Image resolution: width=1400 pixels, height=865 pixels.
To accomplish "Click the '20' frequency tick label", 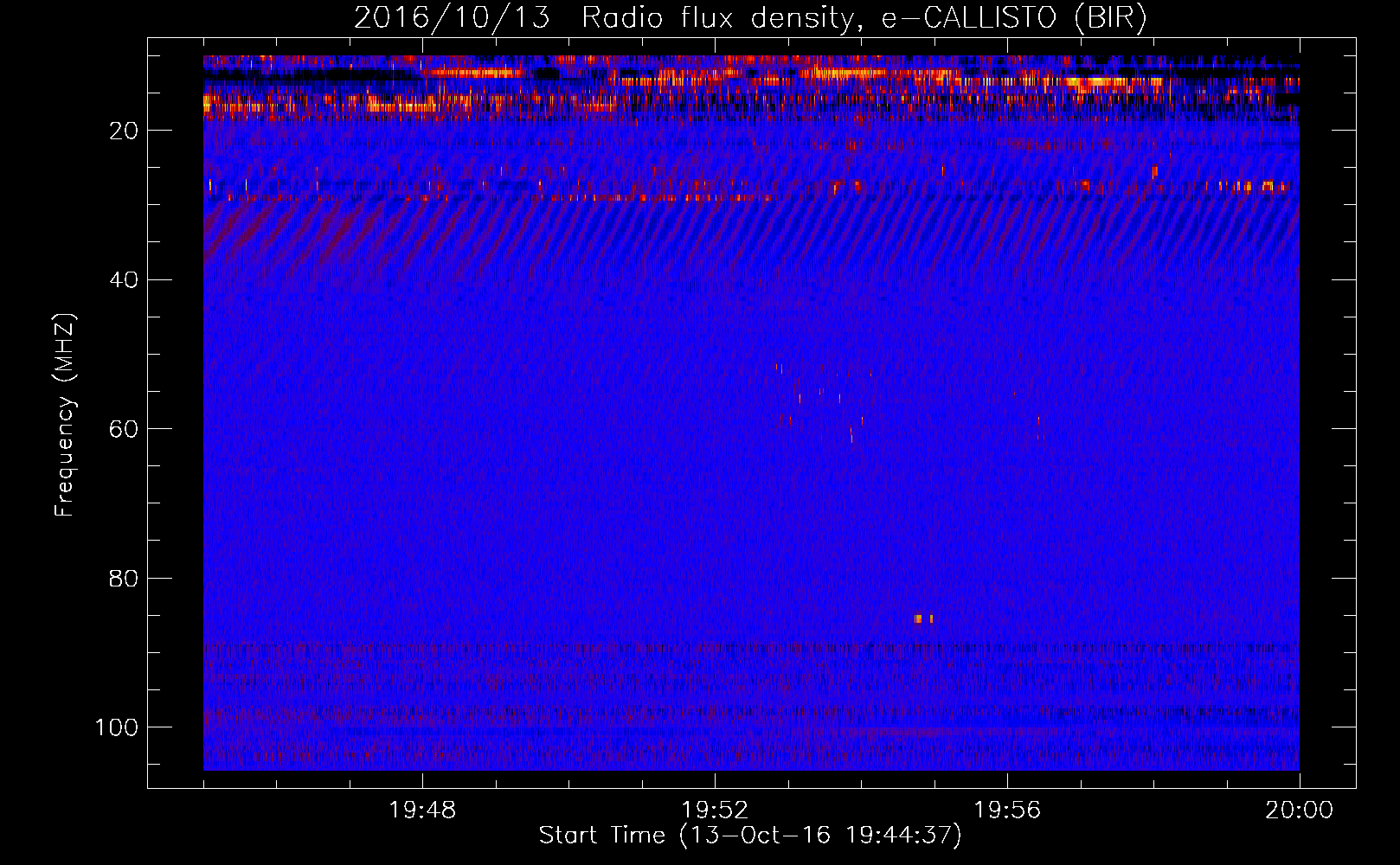I will [x=124, y=131].
